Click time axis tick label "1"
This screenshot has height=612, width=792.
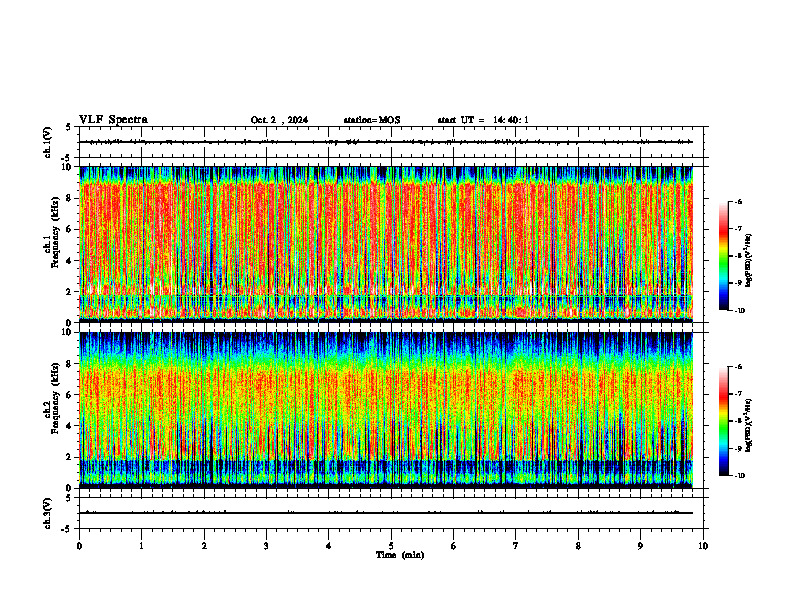point(141,546)
